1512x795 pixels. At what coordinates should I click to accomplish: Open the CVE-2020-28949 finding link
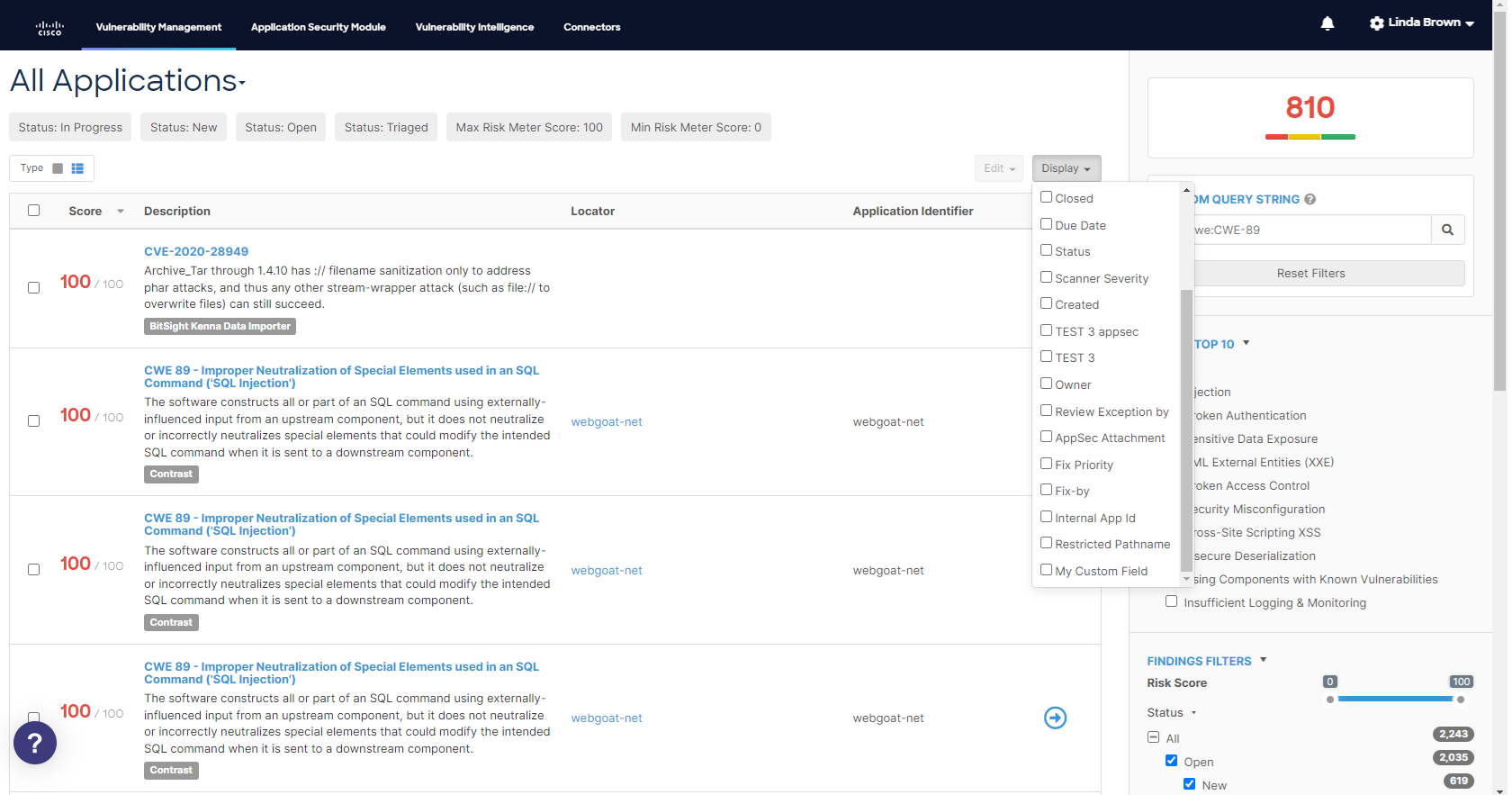(196, 252)
